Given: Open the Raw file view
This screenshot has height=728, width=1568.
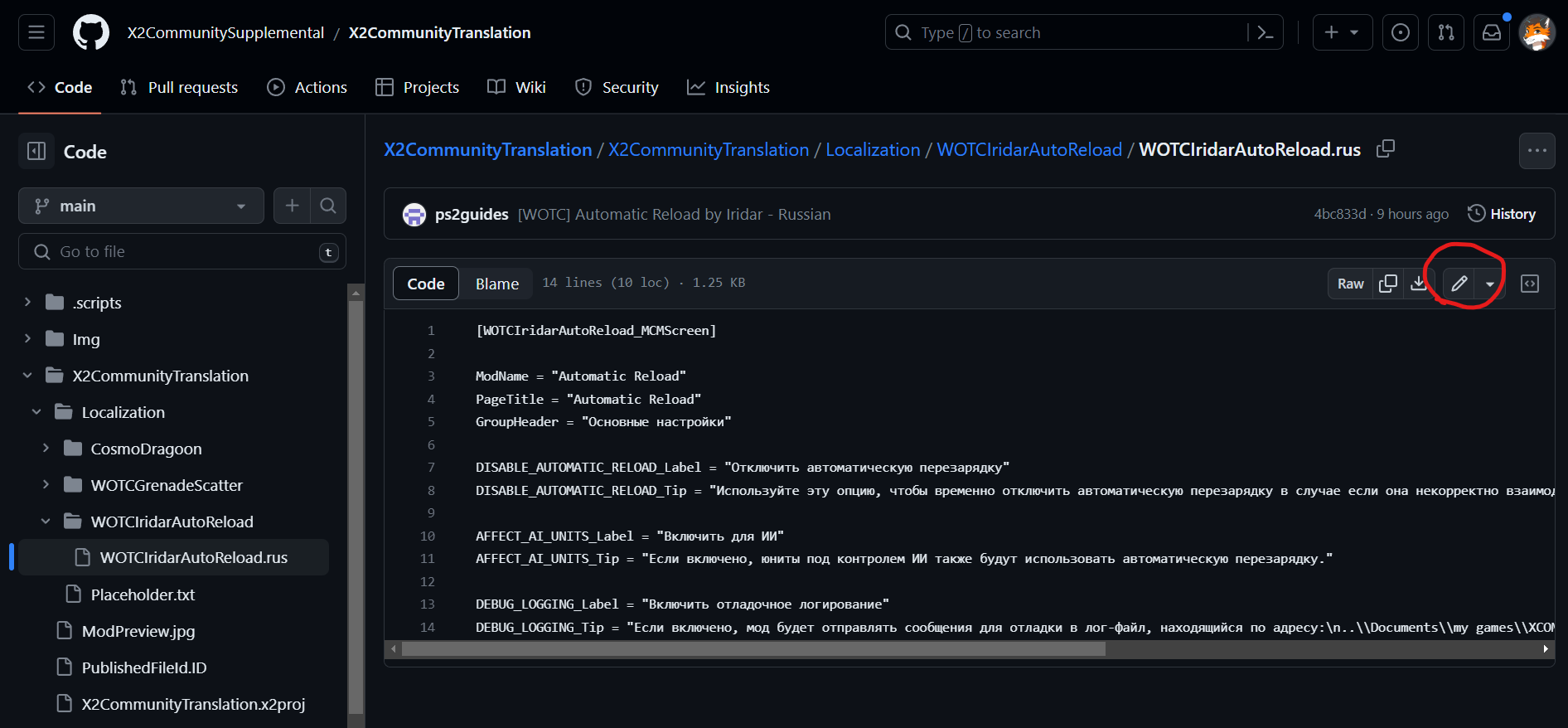Looking at the screenshot, I should point(1350,284).
